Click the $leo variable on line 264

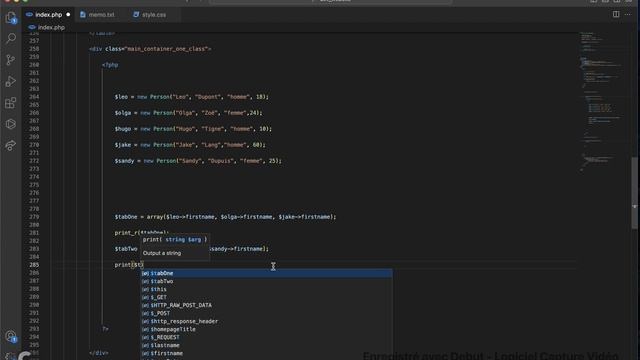click(122, 97)
